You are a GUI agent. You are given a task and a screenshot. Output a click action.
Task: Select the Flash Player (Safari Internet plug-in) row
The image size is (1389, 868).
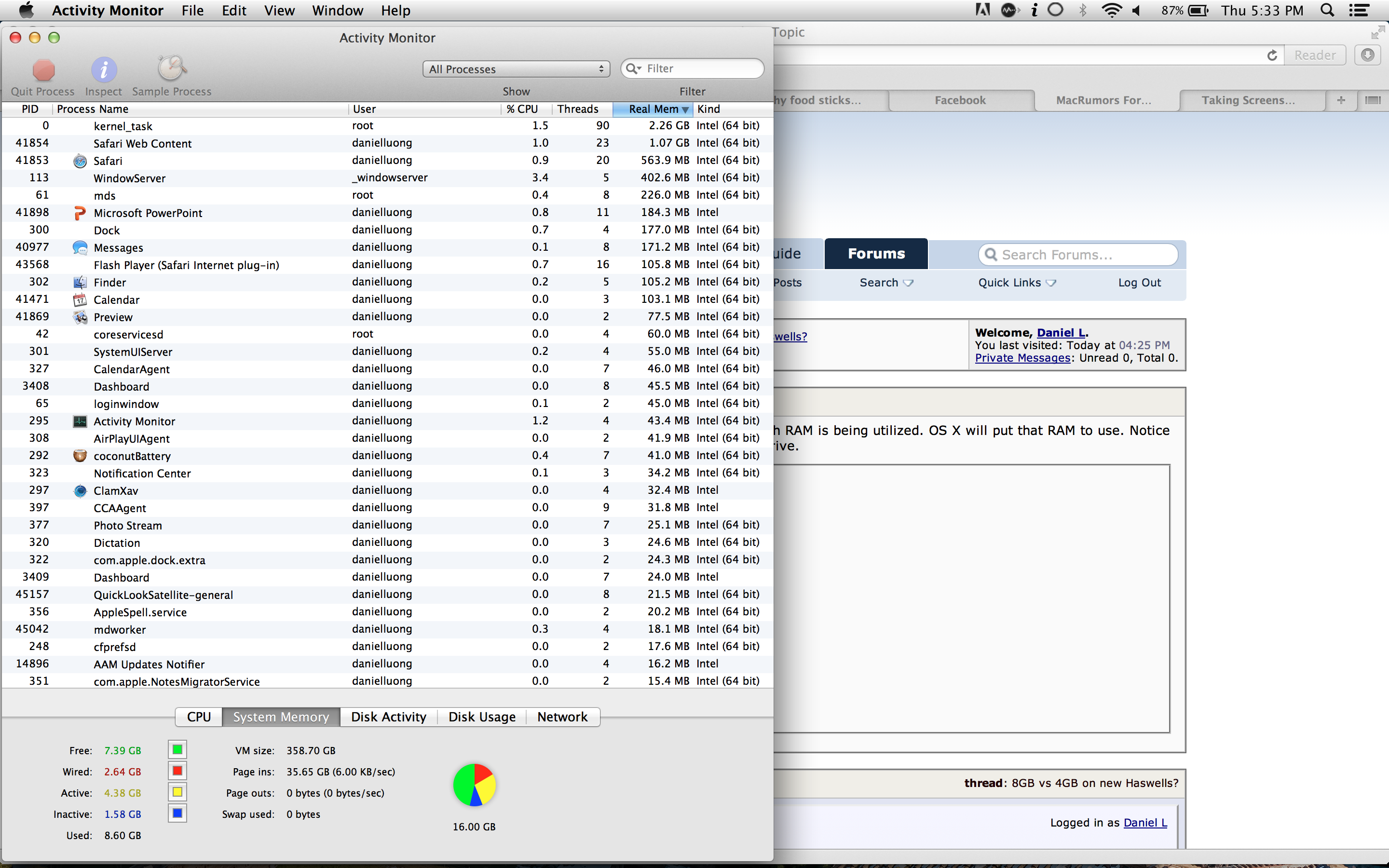click(387, 265)
